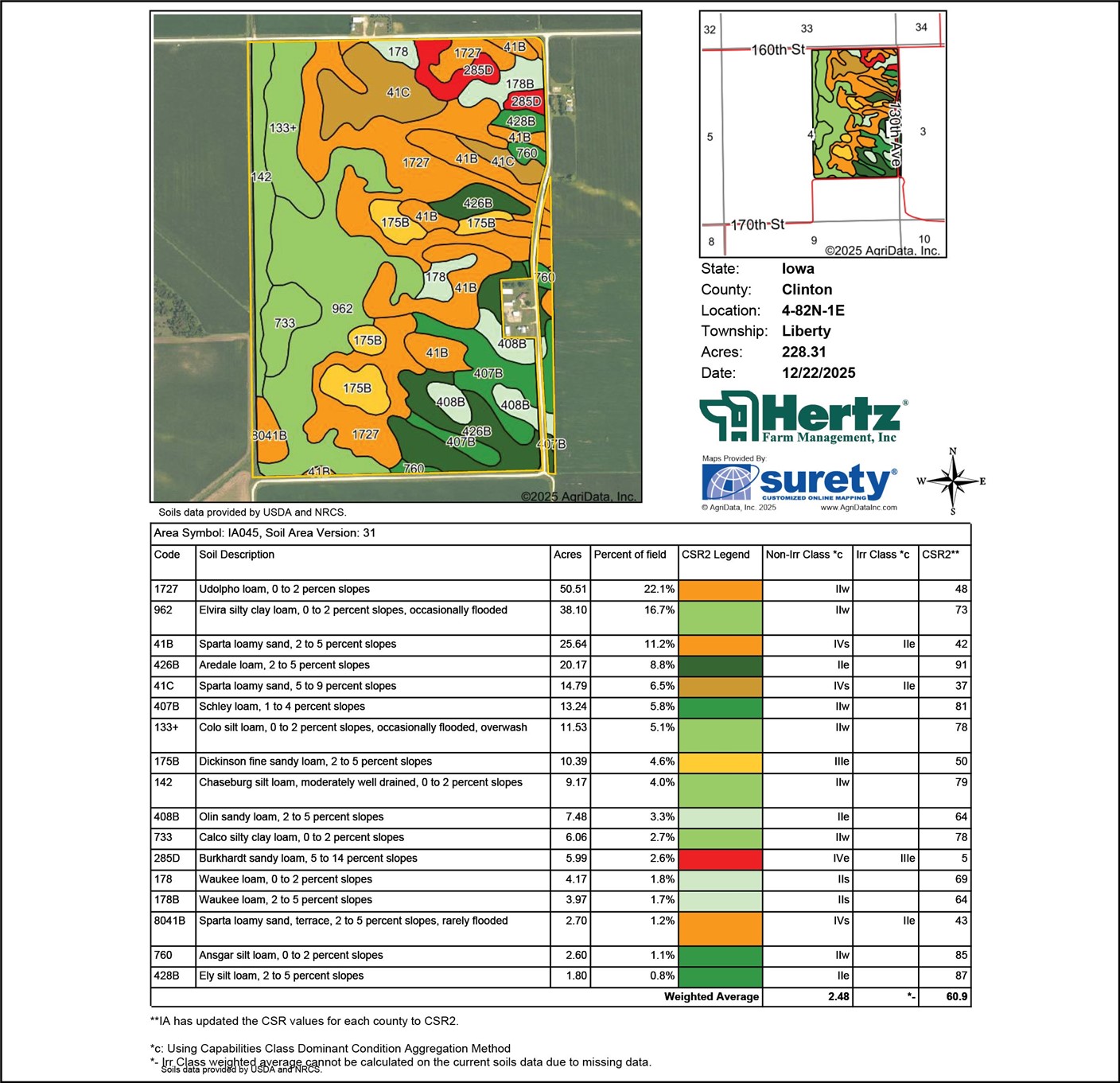Click the "CSR2**" column header
Screen dimensions: 1120x1083
941,555
